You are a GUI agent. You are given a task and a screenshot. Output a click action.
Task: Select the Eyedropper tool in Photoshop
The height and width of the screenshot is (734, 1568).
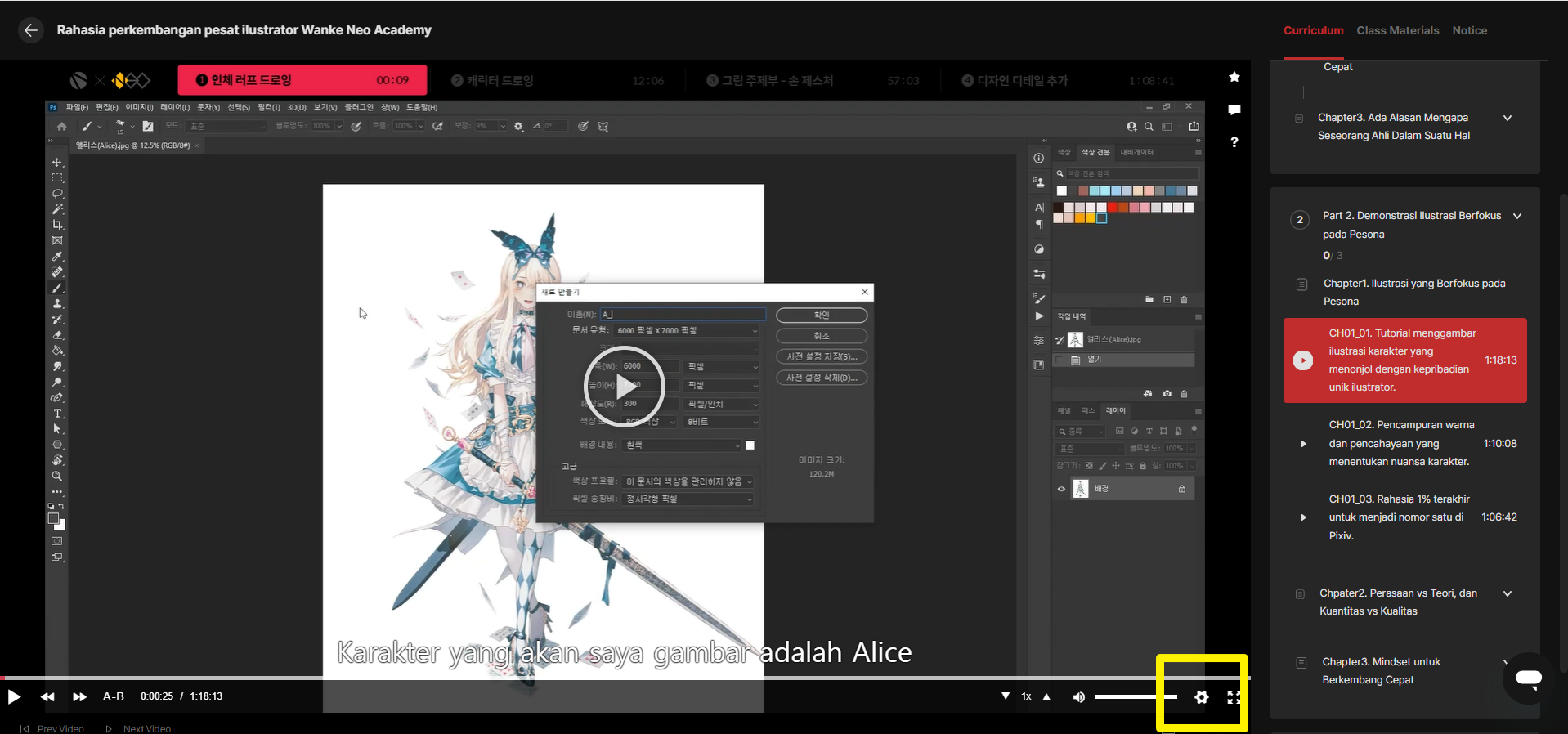(57, 257)
